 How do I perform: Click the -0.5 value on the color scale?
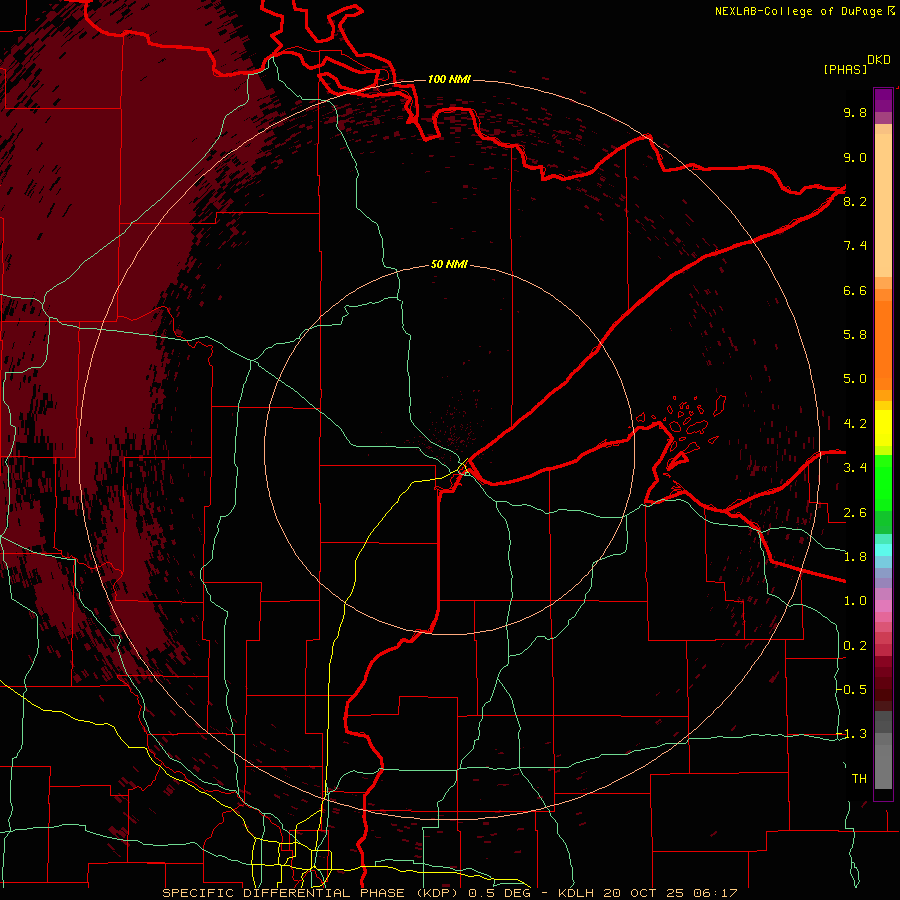tap(852, 690)
